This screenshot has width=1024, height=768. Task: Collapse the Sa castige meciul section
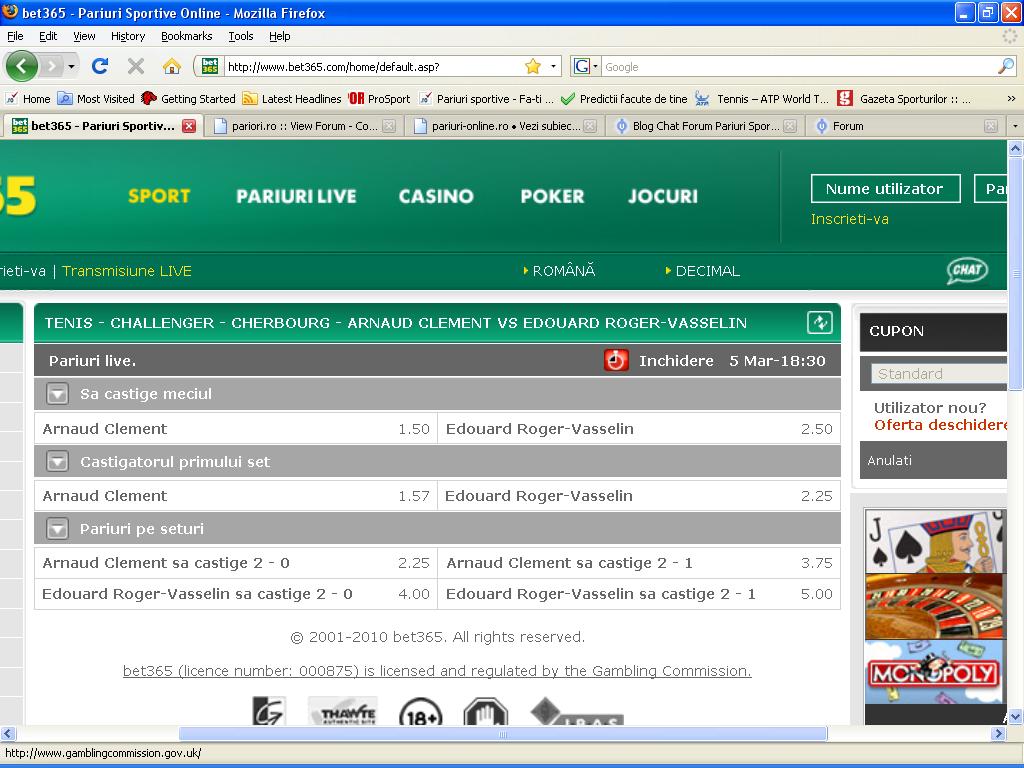pos(57,394)
